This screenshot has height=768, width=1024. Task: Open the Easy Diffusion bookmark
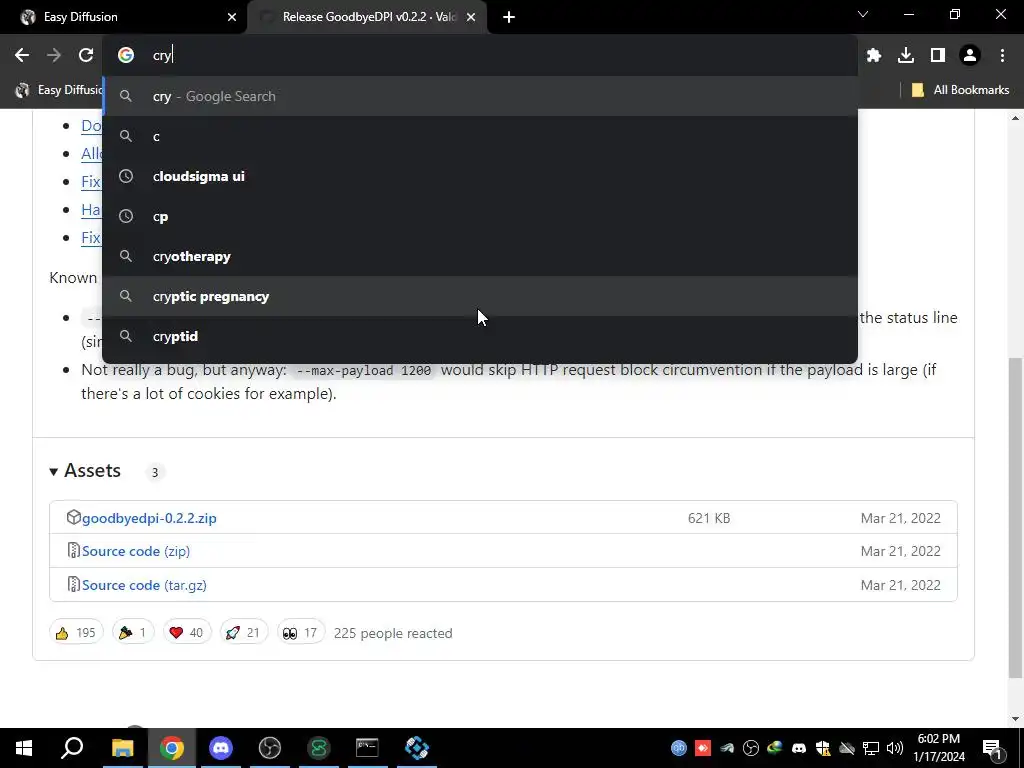tap(59, 90)
